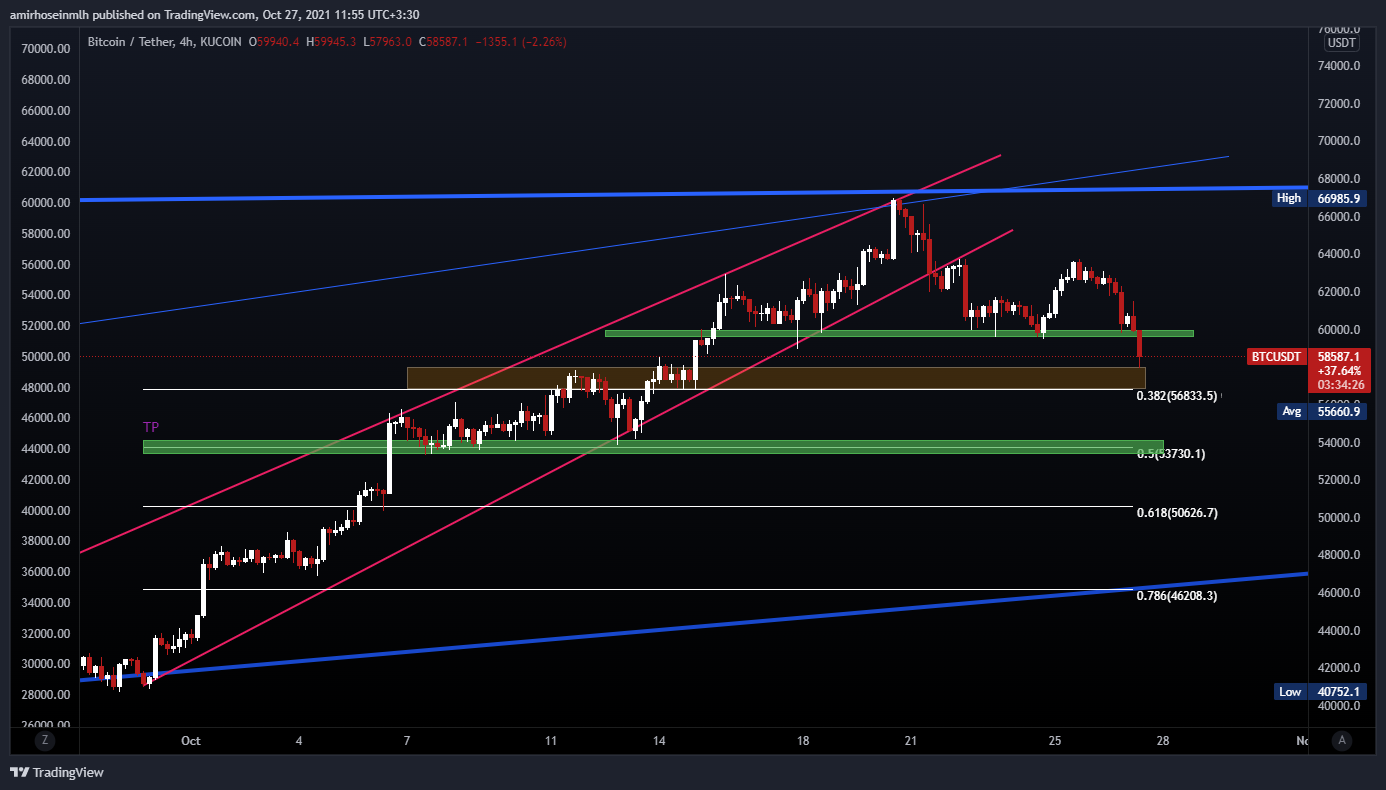Click the 0.786(46208.3) Fibonacci label

pyautogui.click(x=1177, y=596)
